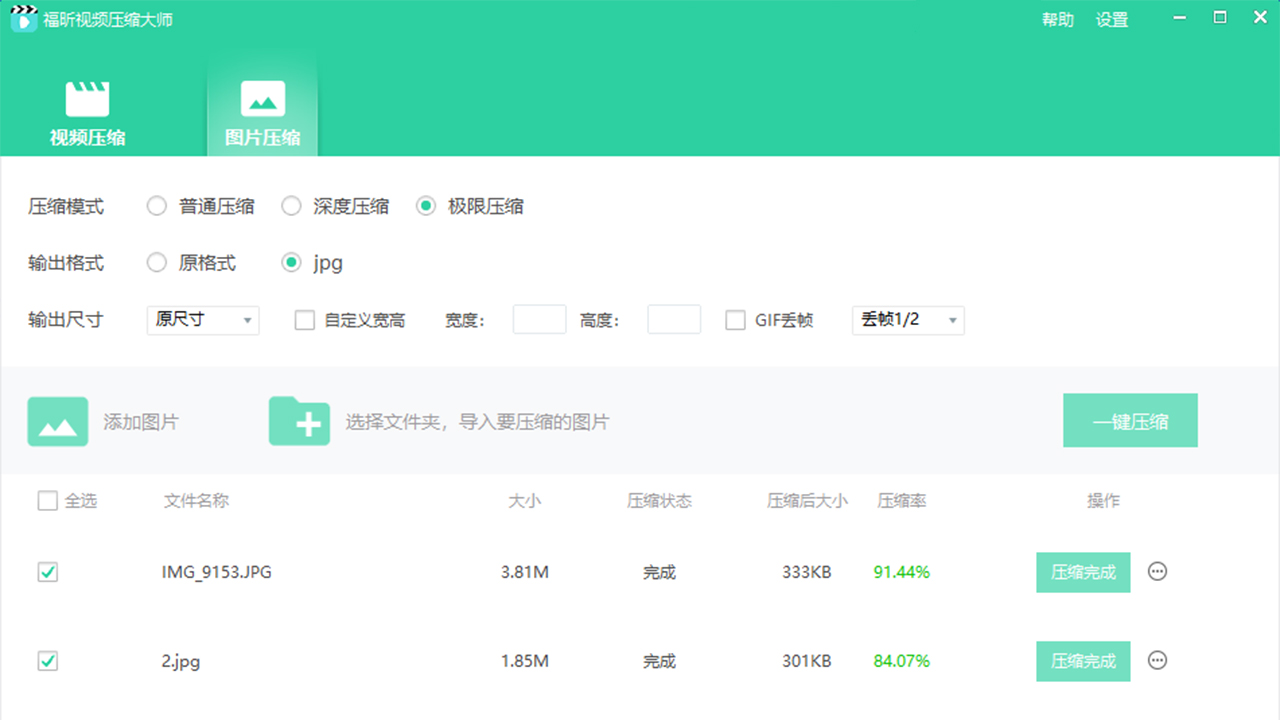Click the 添加图片 image icon

[58, 421]
